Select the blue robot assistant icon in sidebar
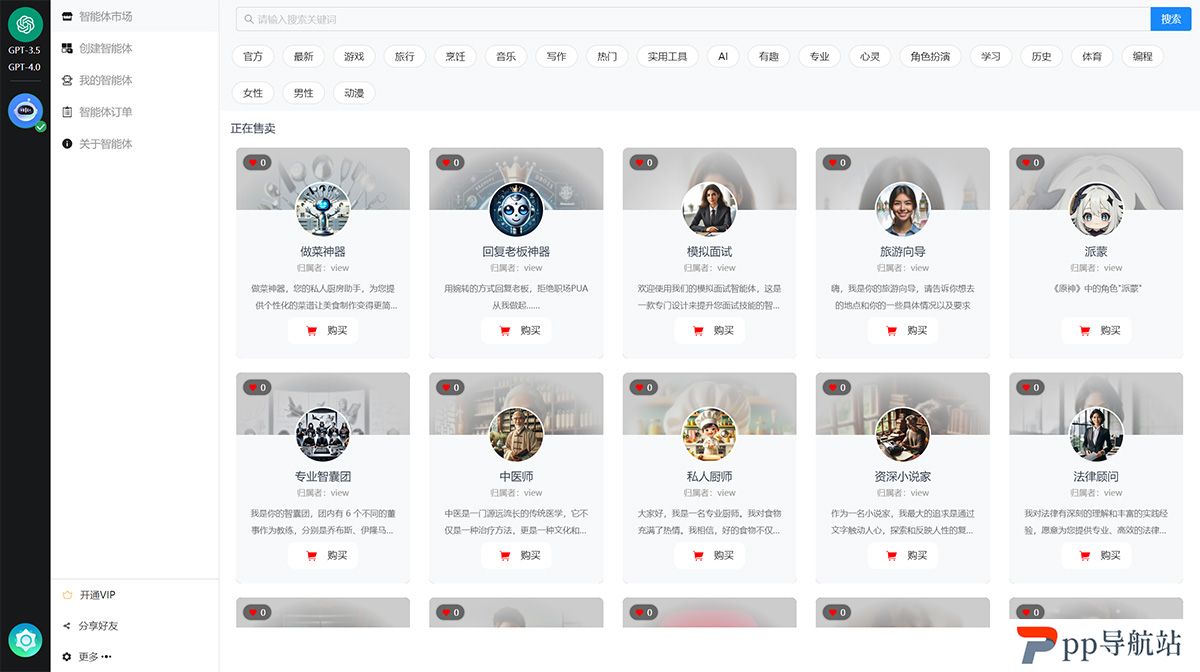The width and height of the screenshot is (1200, 672). click(x=25, y=111)
